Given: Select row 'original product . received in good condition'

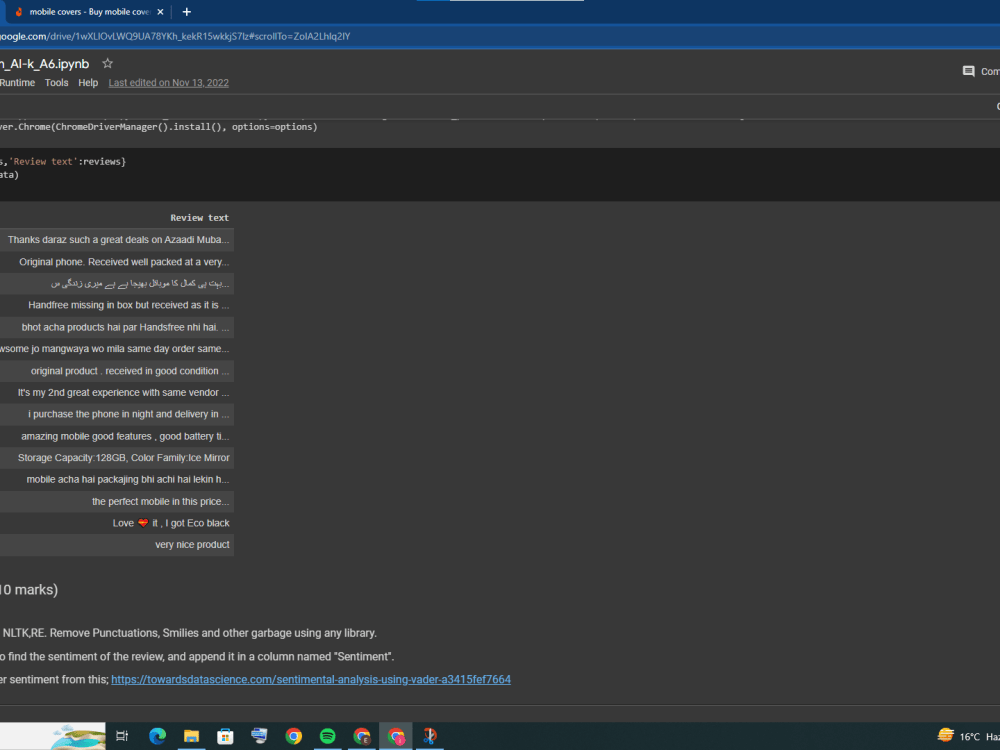Looking at the screenshot, I should (117, 371).
